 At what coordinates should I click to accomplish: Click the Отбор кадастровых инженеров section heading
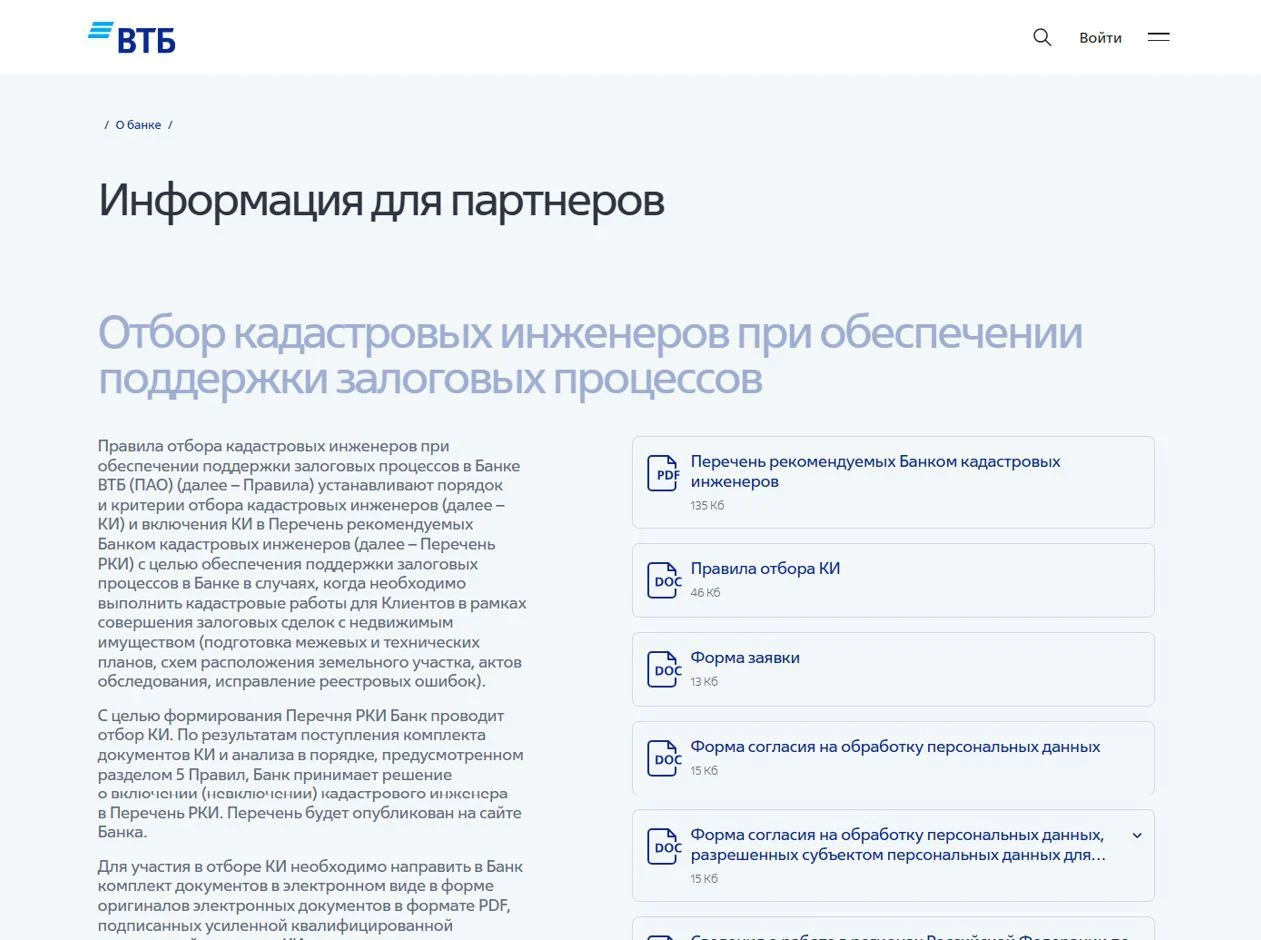click(x=590, y=355)
